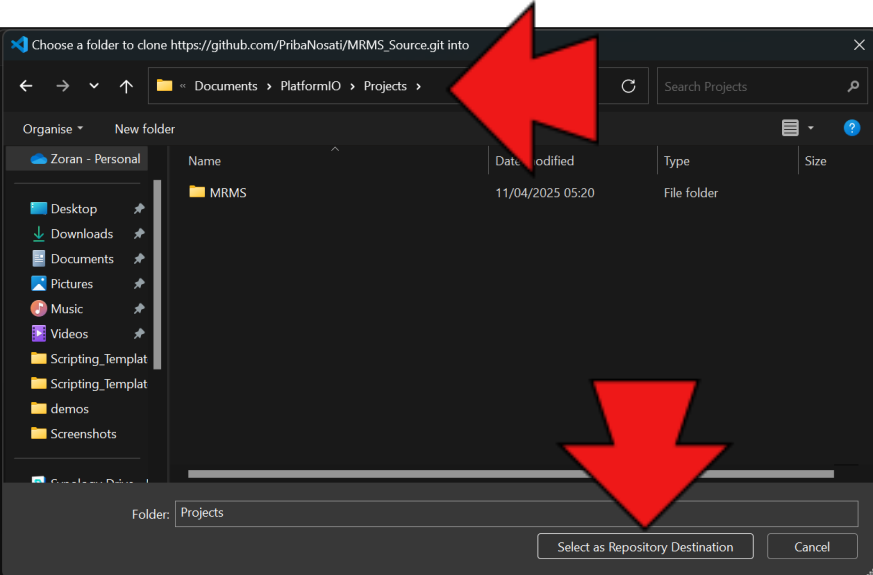873x575 pixels.
Task: Sort by the Type column header
Action: 677,161
